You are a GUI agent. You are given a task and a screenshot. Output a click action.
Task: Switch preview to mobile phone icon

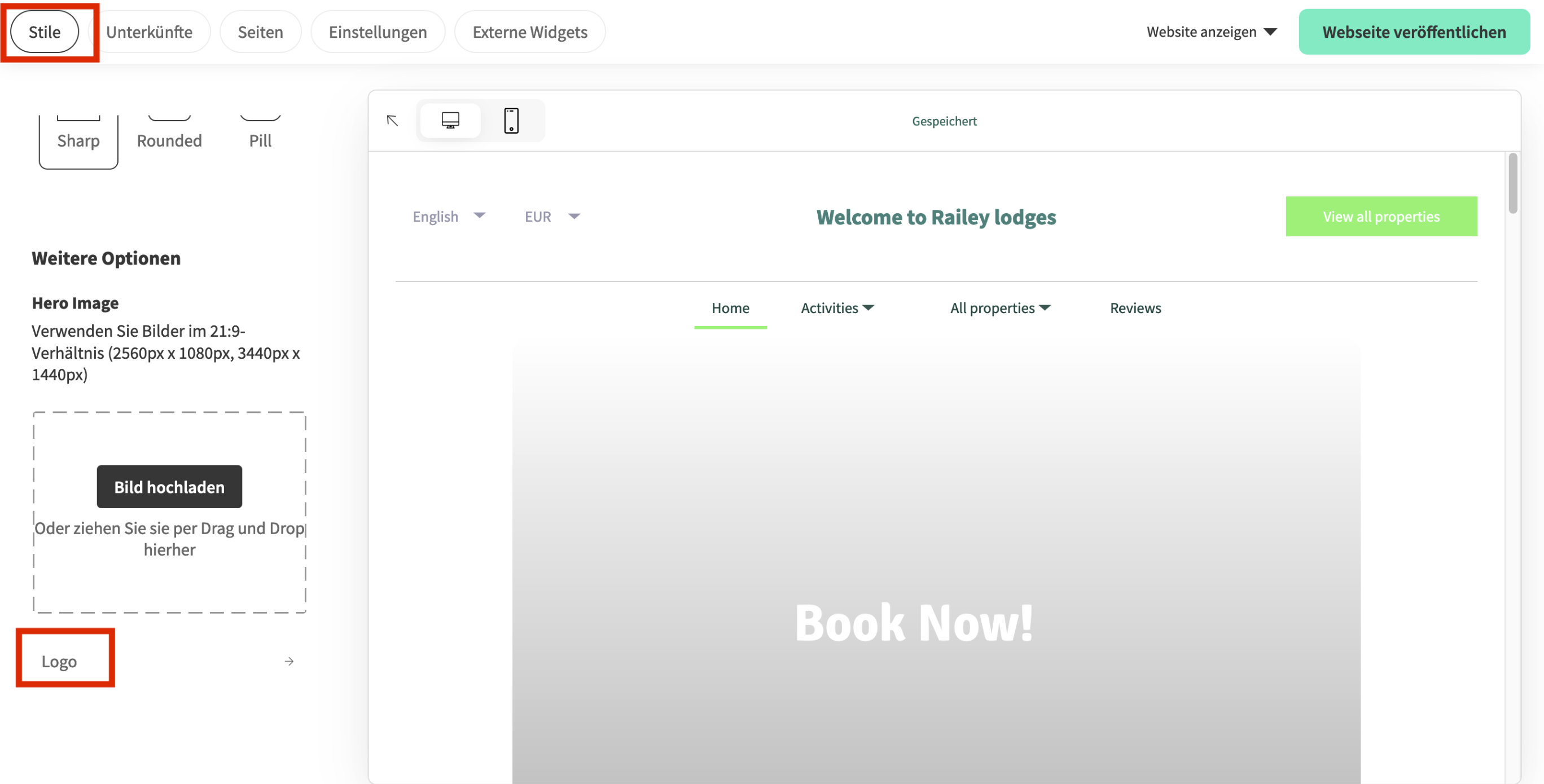pyautogui.click(x=511, y=120)
